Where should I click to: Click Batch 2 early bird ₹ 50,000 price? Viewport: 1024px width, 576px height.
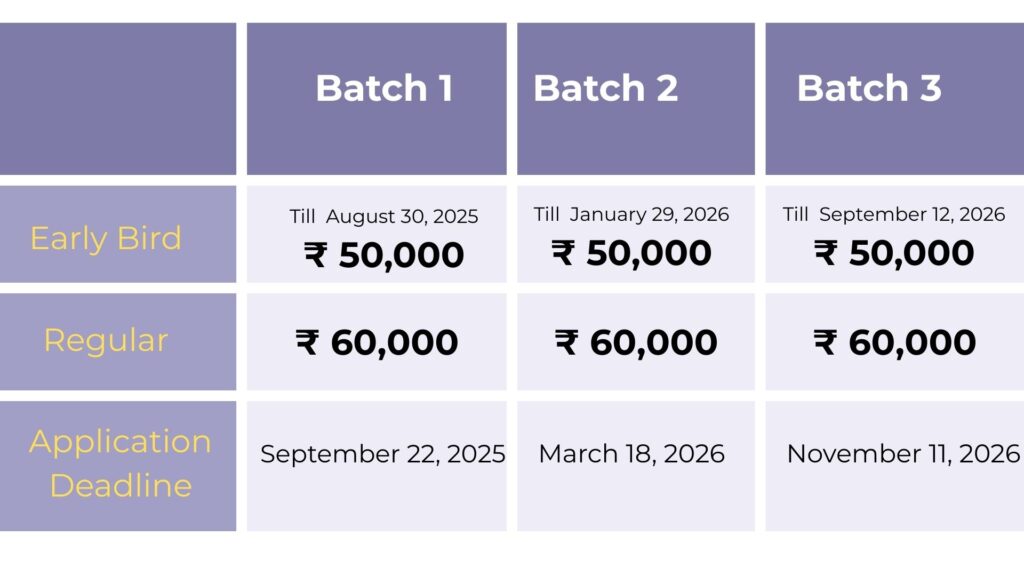point(631,253)
